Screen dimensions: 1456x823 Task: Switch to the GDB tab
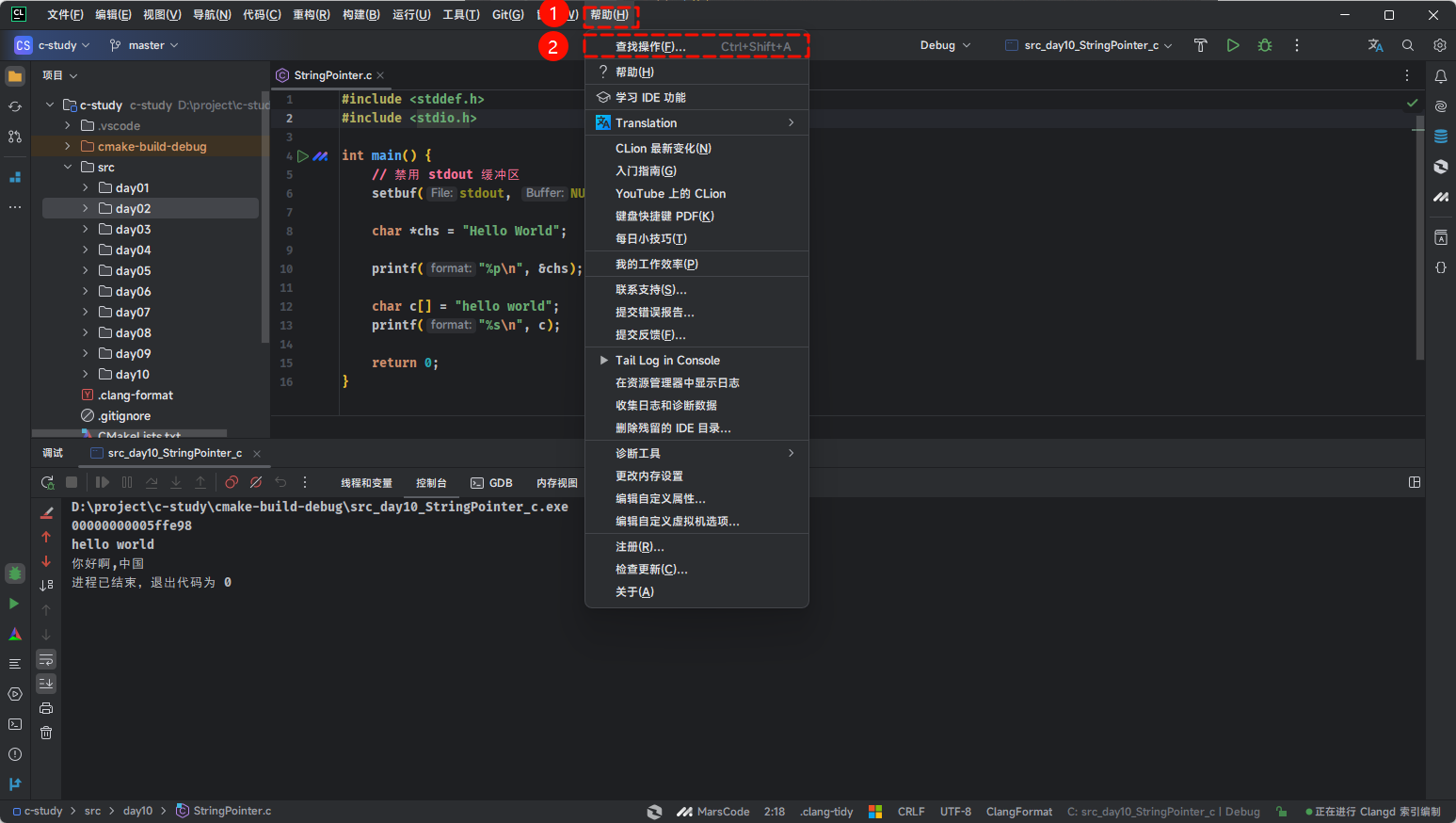pos(492,483)
